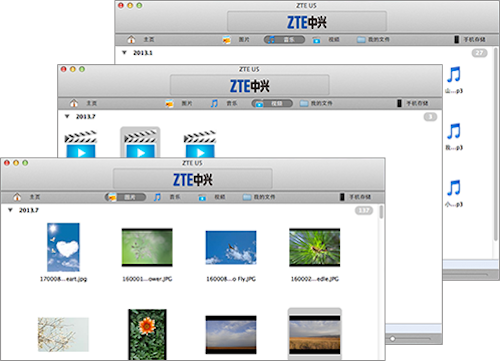500x361 pixels.
Task: Select the highlighted middle video clip
Action: [140, 143]
